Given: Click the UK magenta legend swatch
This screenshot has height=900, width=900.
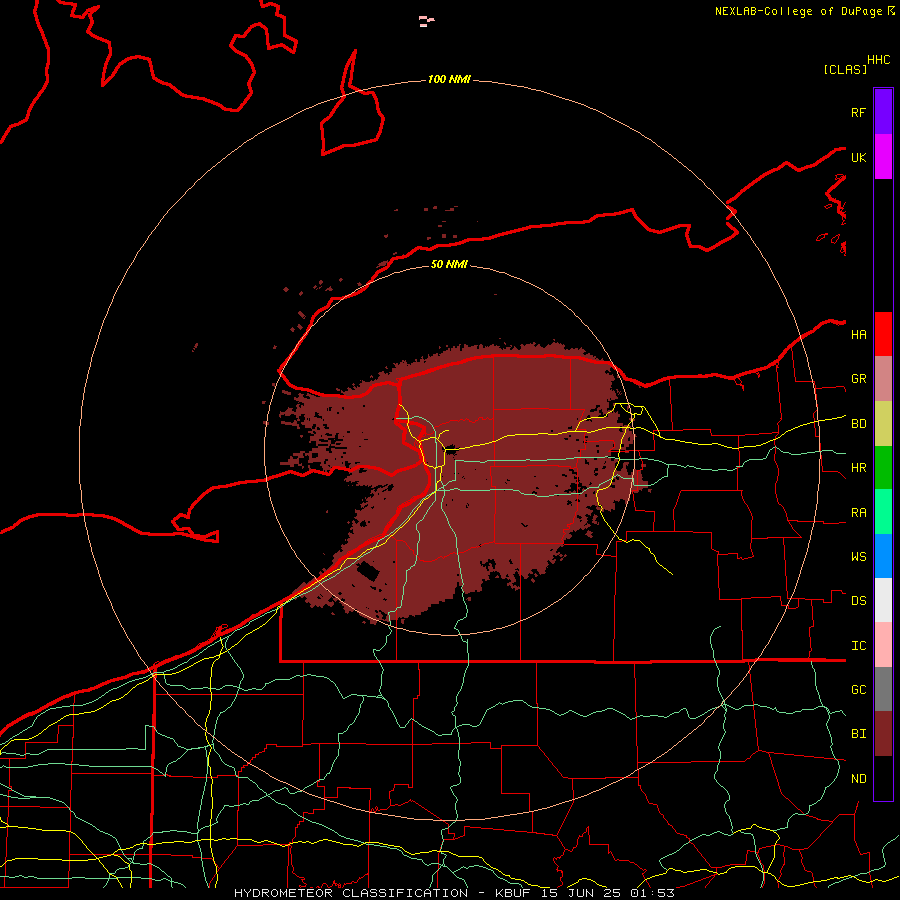Looking at the screenshot, I should pyautogui.click(x=883, y=157).
